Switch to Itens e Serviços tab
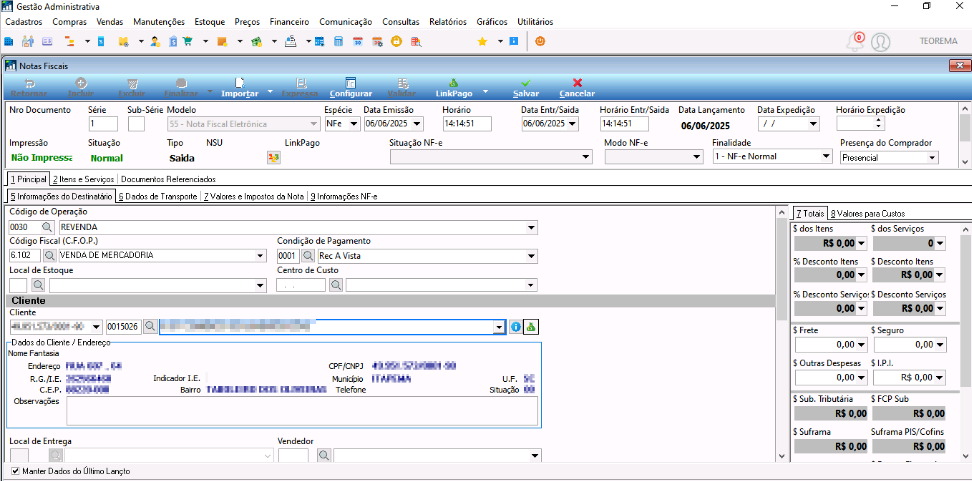The image size is (972, 481). (83, 179)
